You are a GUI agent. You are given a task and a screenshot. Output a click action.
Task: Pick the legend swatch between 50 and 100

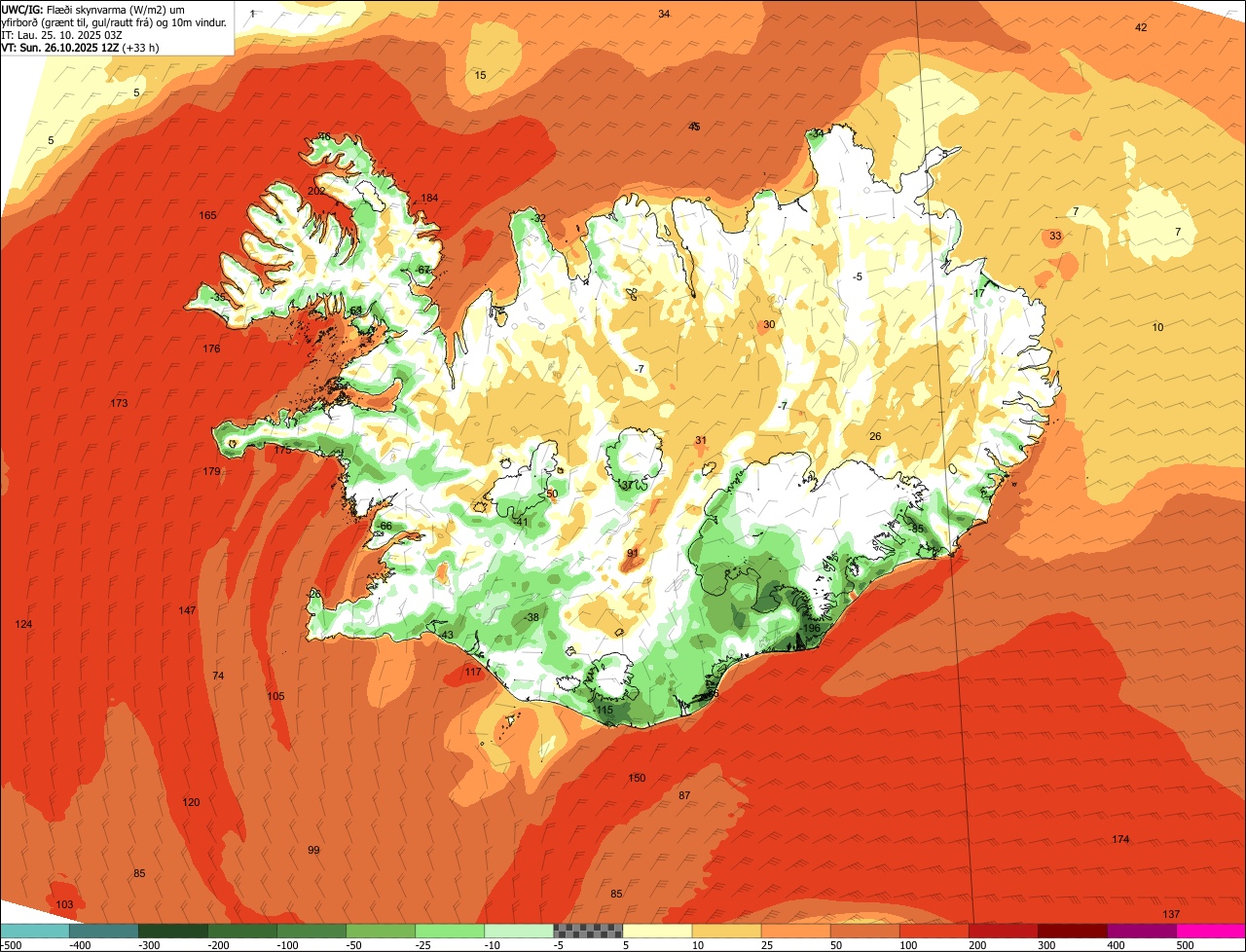864,931
